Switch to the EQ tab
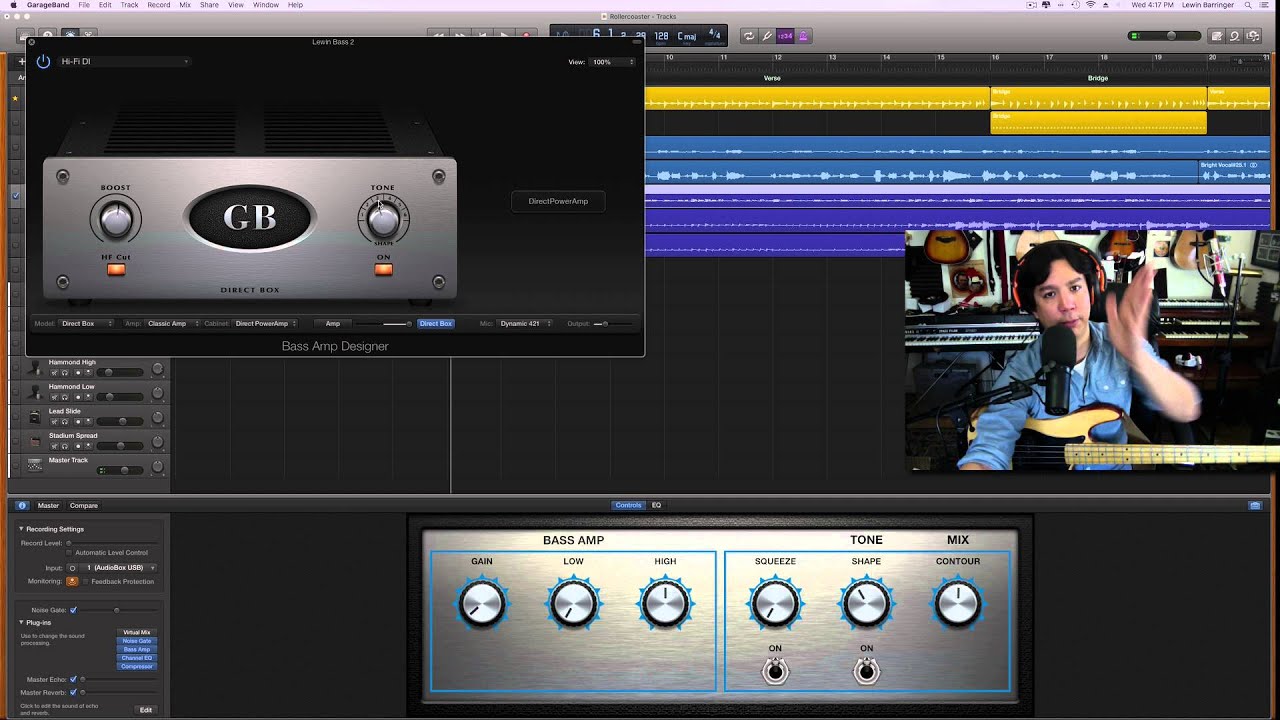The width and height of the screenshot is (1280, 720). click(657, 505)
